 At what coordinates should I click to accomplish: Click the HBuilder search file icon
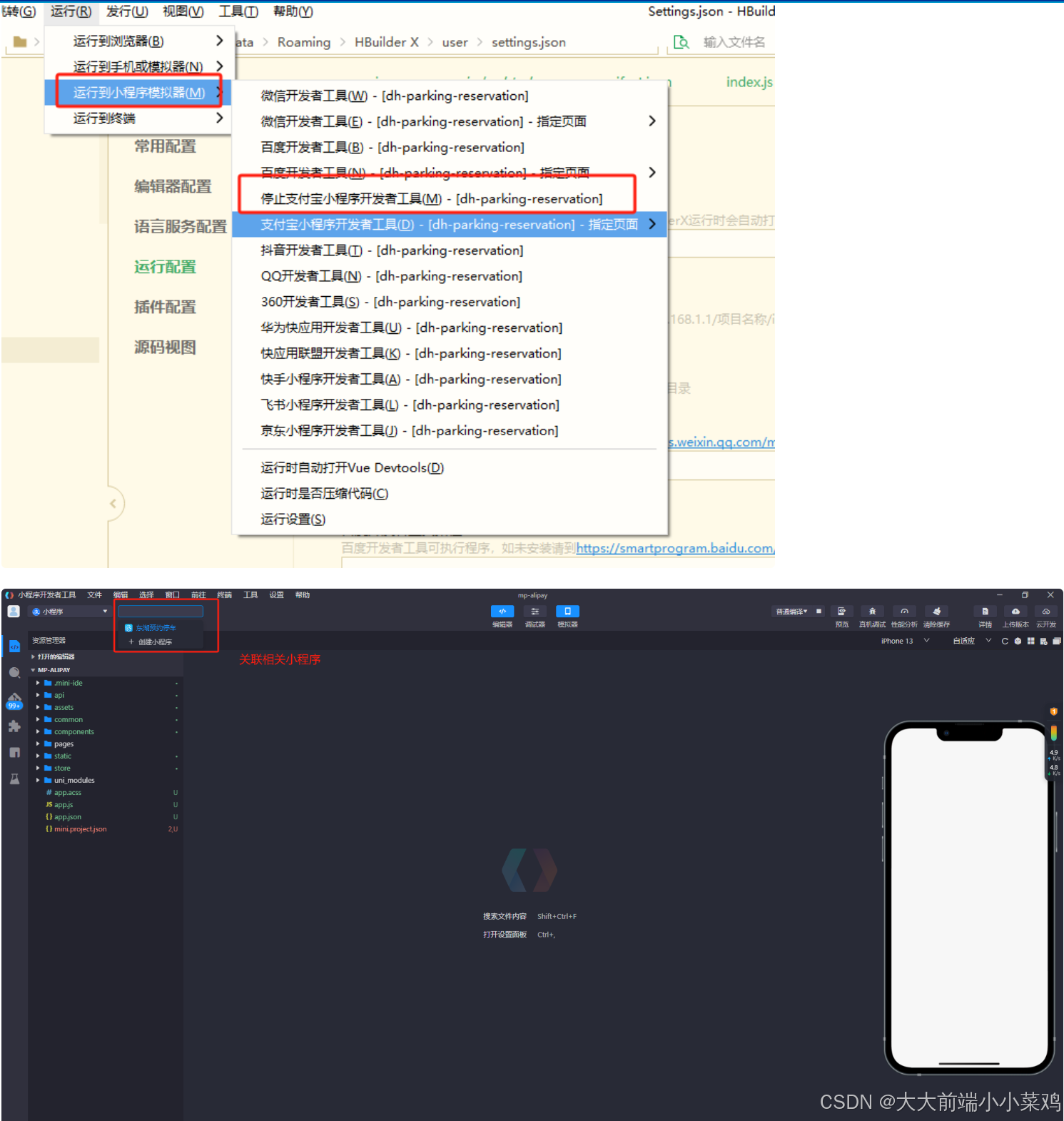[x=682, y=42]
